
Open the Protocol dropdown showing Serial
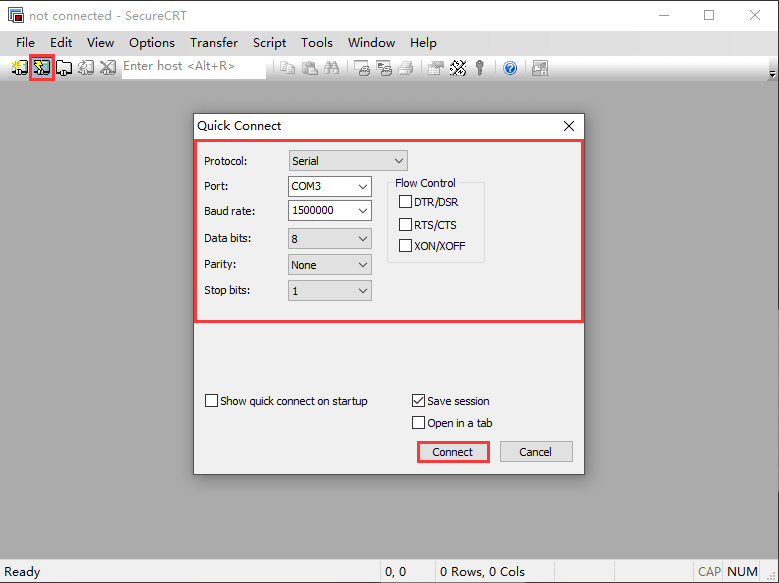(x=348, y=161)
